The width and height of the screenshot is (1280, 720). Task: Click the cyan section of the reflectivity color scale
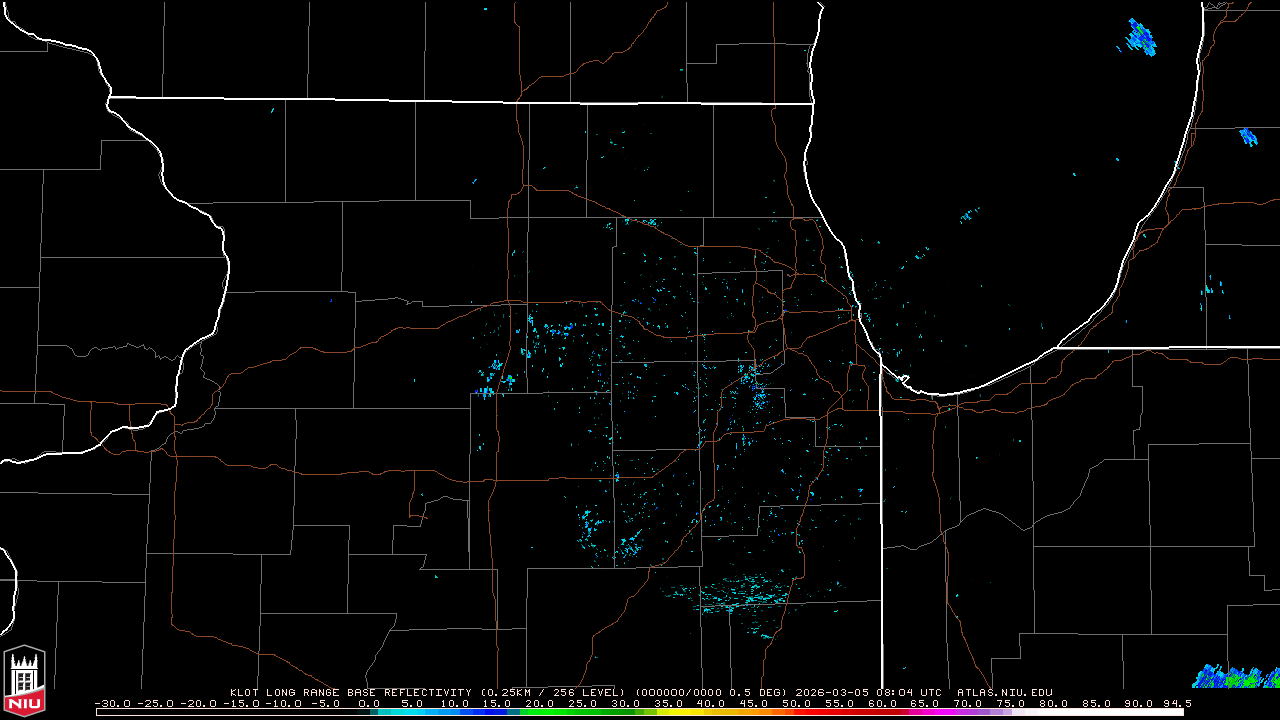pyautogui.click(x=420, y=712)
